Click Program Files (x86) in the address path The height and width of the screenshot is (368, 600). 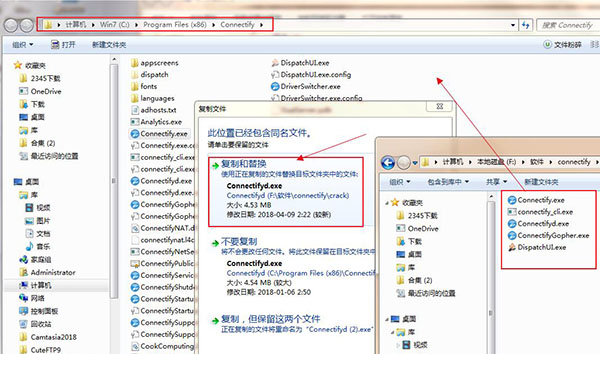175,25
